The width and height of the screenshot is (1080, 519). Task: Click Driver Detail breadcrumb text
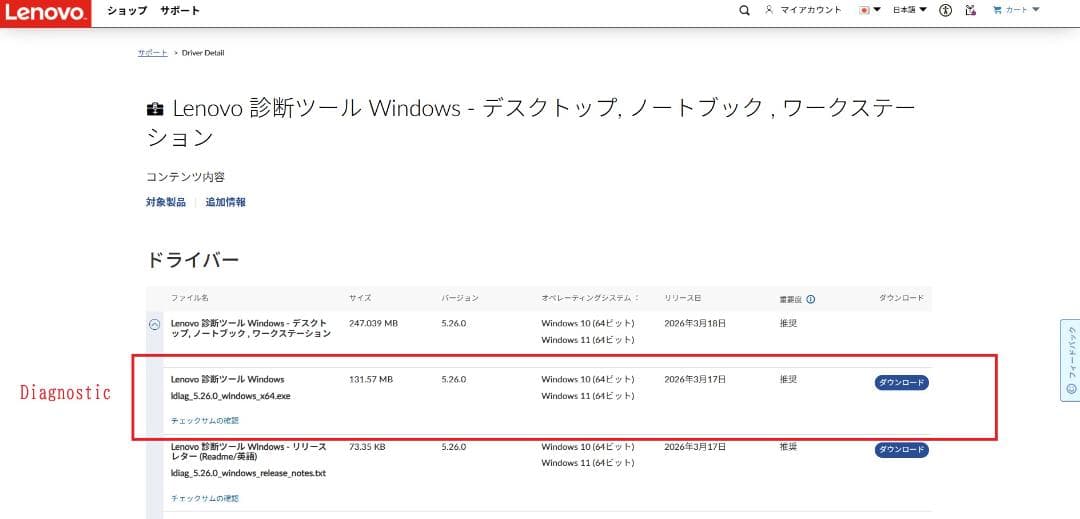(x=202, y=53)
